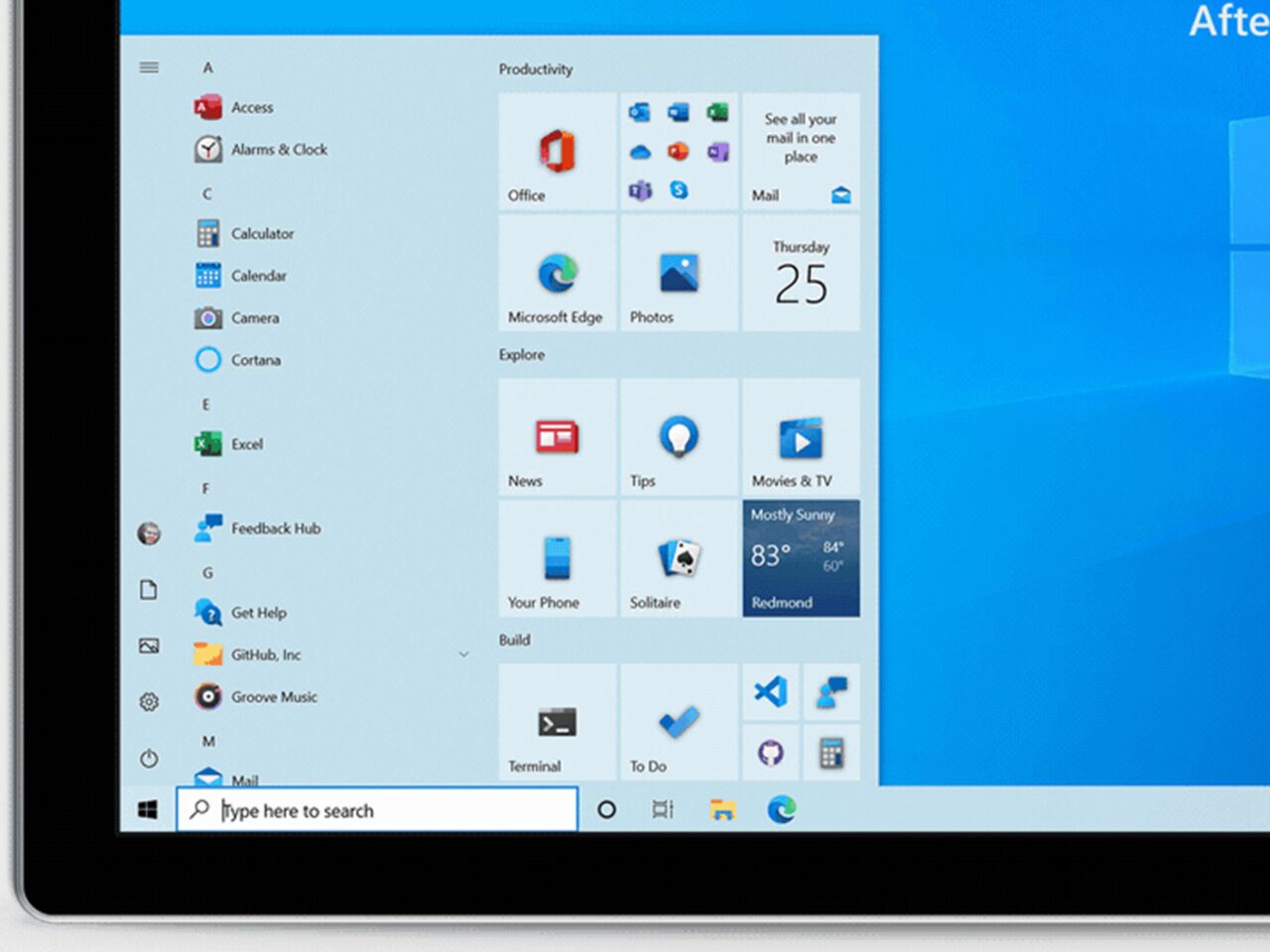Viewport: 1270px width, 952px height.
Task: Open the Solitaire tile
Action: [680, 558]
